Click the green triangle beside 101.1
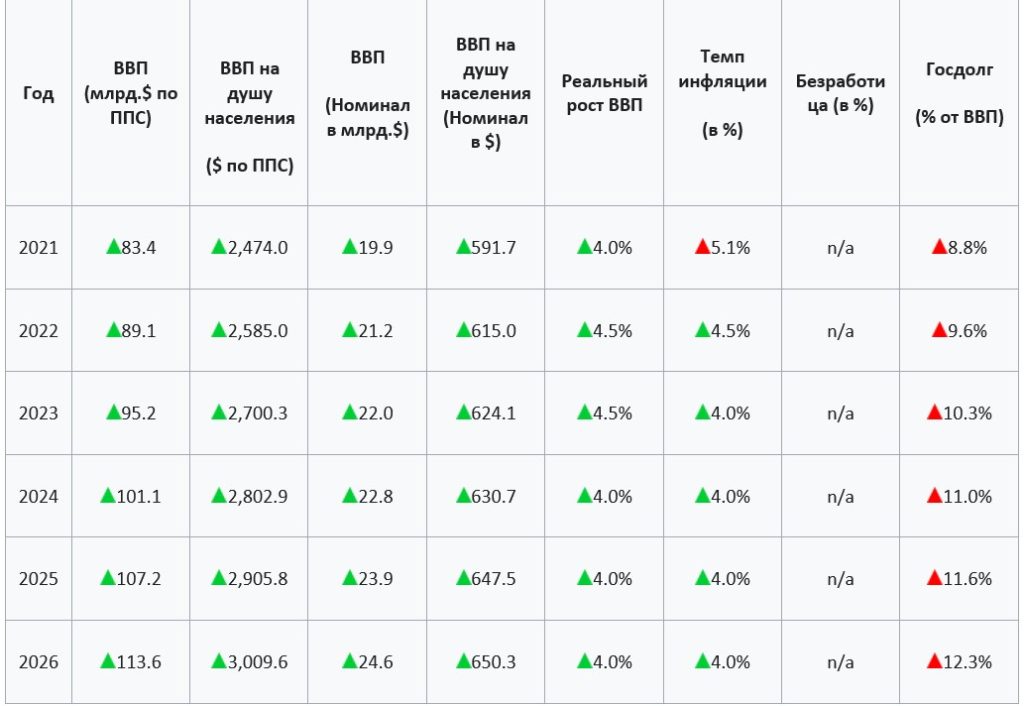Viewport: 1024px width, 706px height. click(x=108, y=496)
